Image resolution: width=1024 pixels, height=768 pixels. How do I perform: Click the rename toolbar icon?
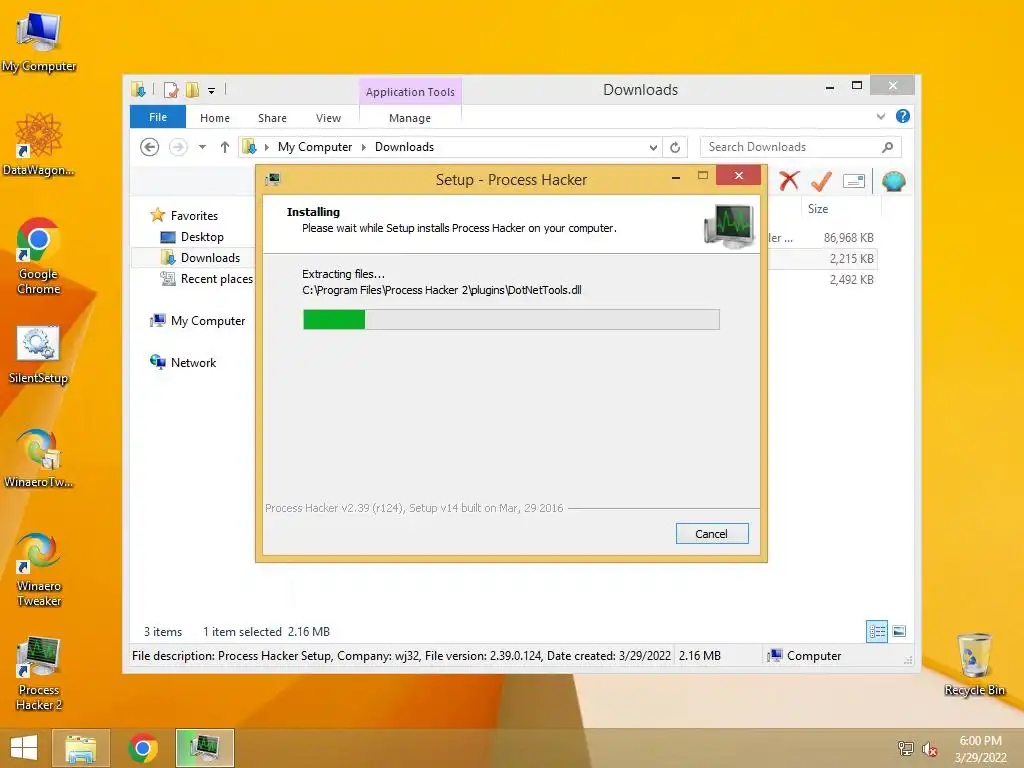pyautogui.click(x=854, y=181)
